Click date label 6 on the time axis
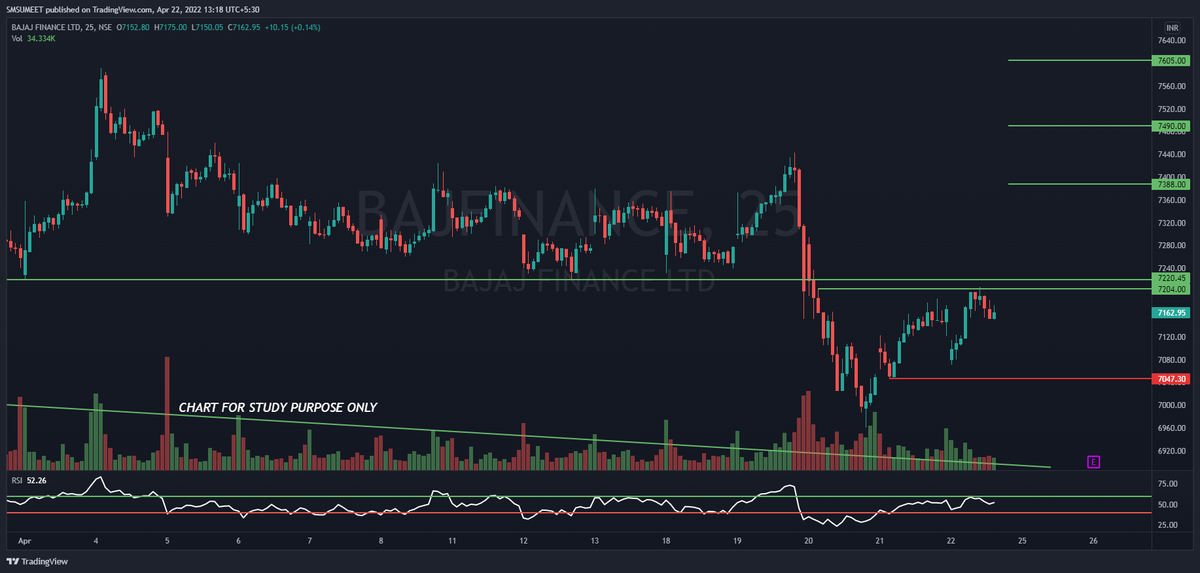 239,540
